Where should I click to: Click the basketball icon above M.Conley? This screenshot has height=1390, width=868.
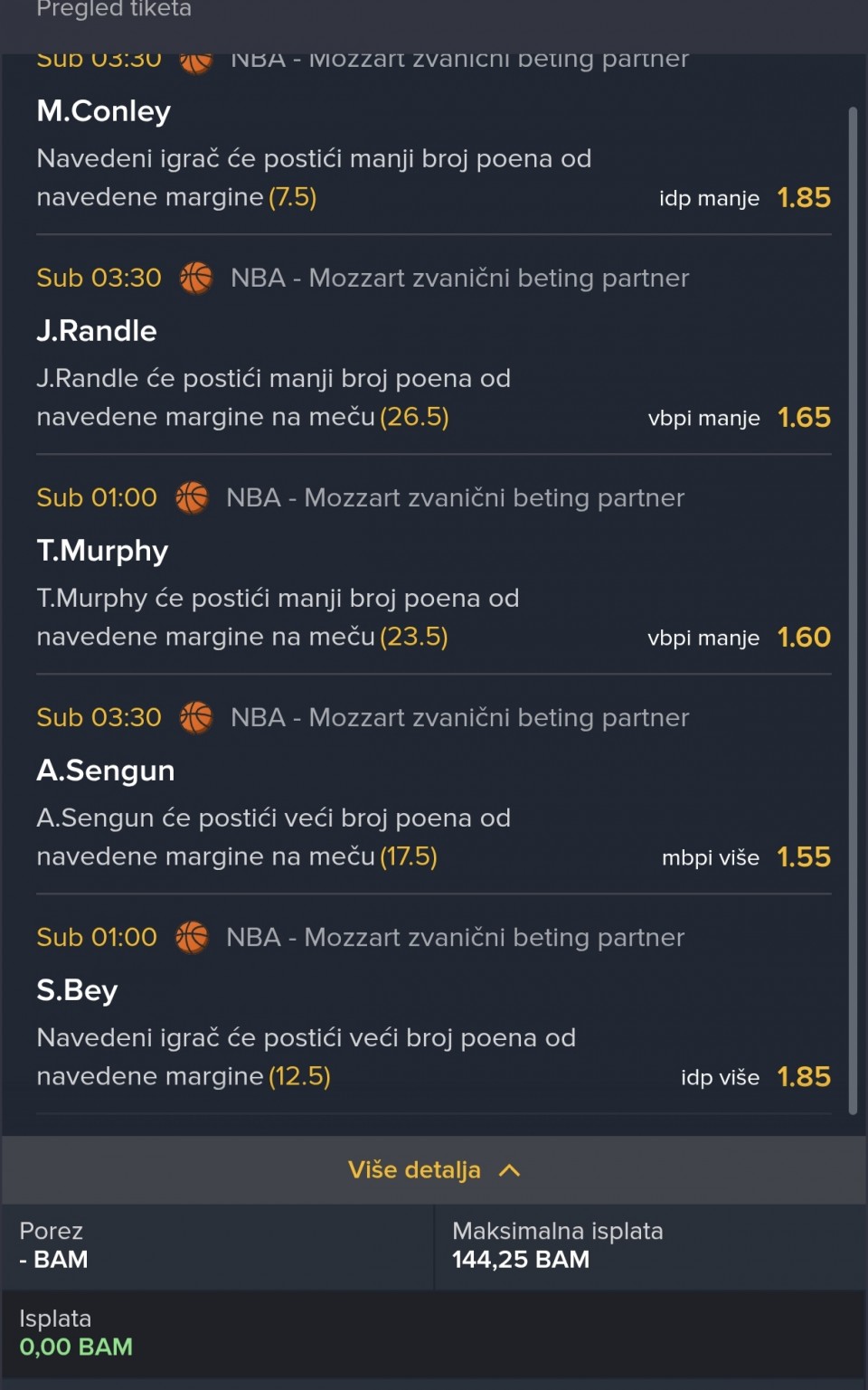196,61
